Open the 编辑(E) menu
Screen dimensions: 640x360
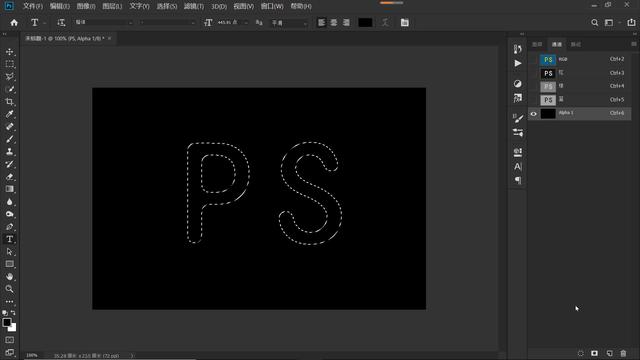tap(60, 6)
